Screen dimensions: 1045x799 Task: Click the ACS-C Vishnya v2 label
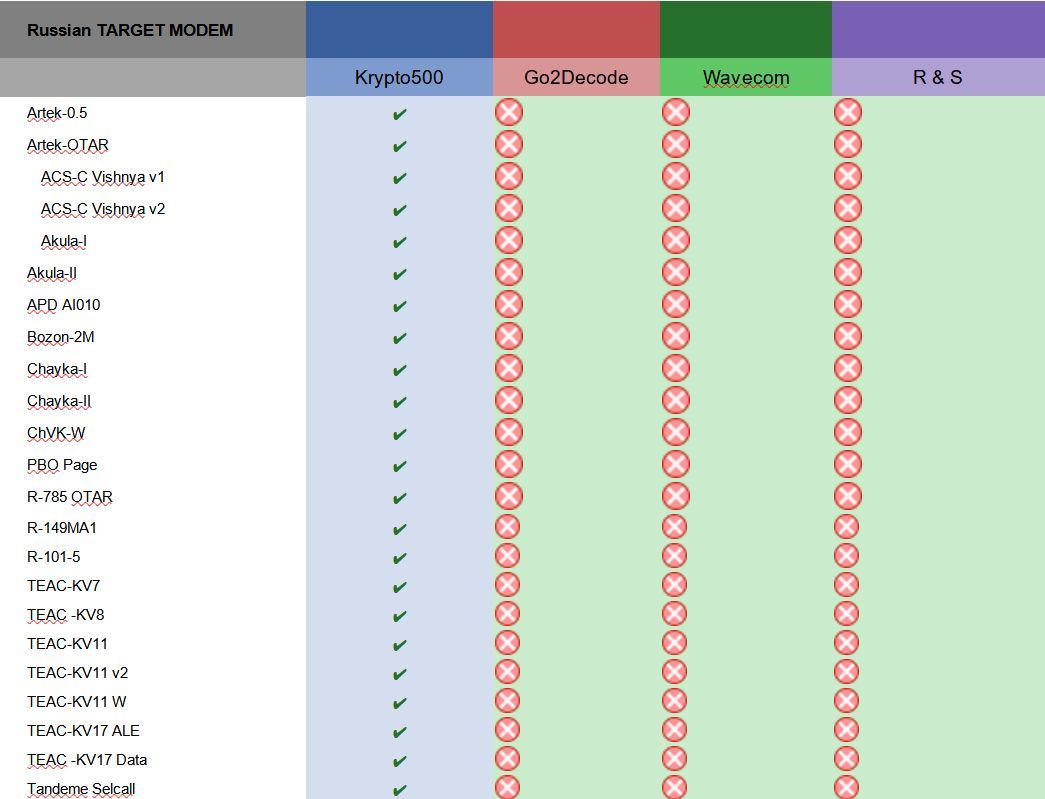click(x=103, y=209)
